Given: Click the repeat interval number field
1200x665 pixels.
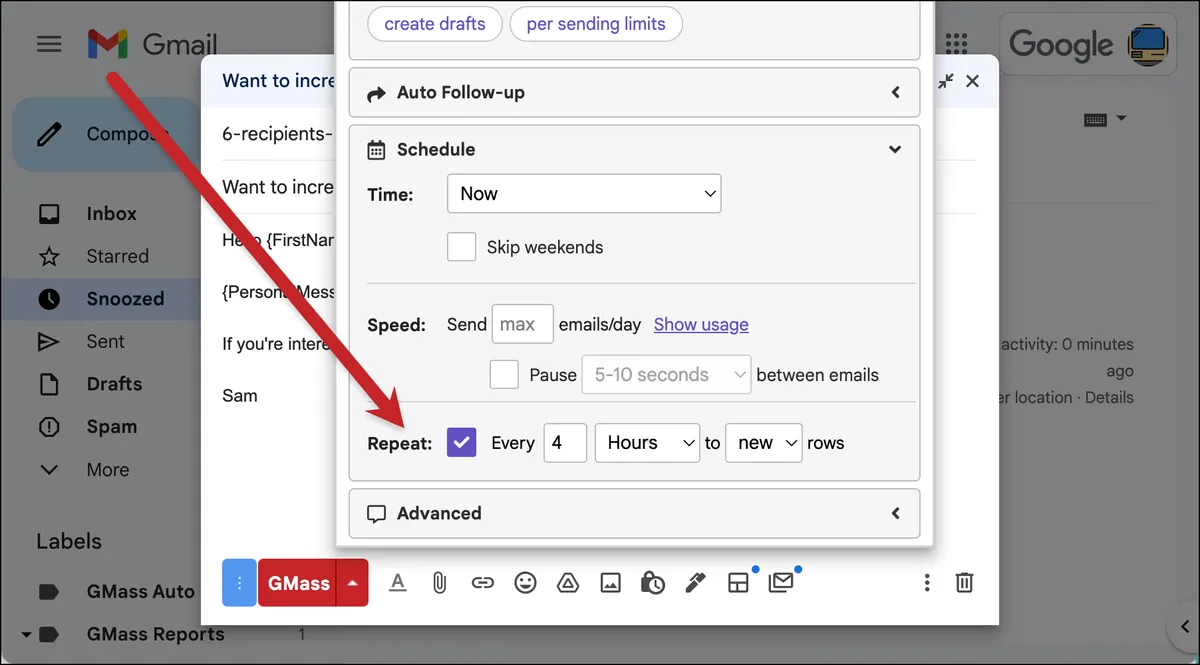Looking at the screenshot, I should coord(565,443).
